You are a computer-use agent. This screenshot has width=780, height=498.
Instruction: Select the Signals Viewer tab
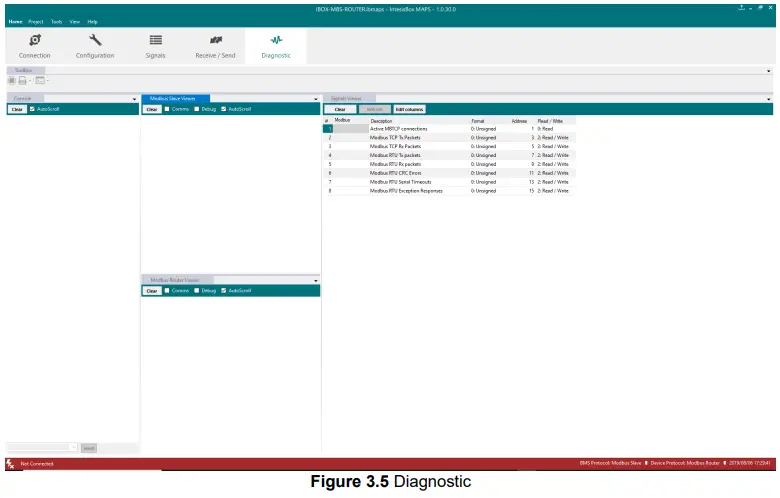350,99
